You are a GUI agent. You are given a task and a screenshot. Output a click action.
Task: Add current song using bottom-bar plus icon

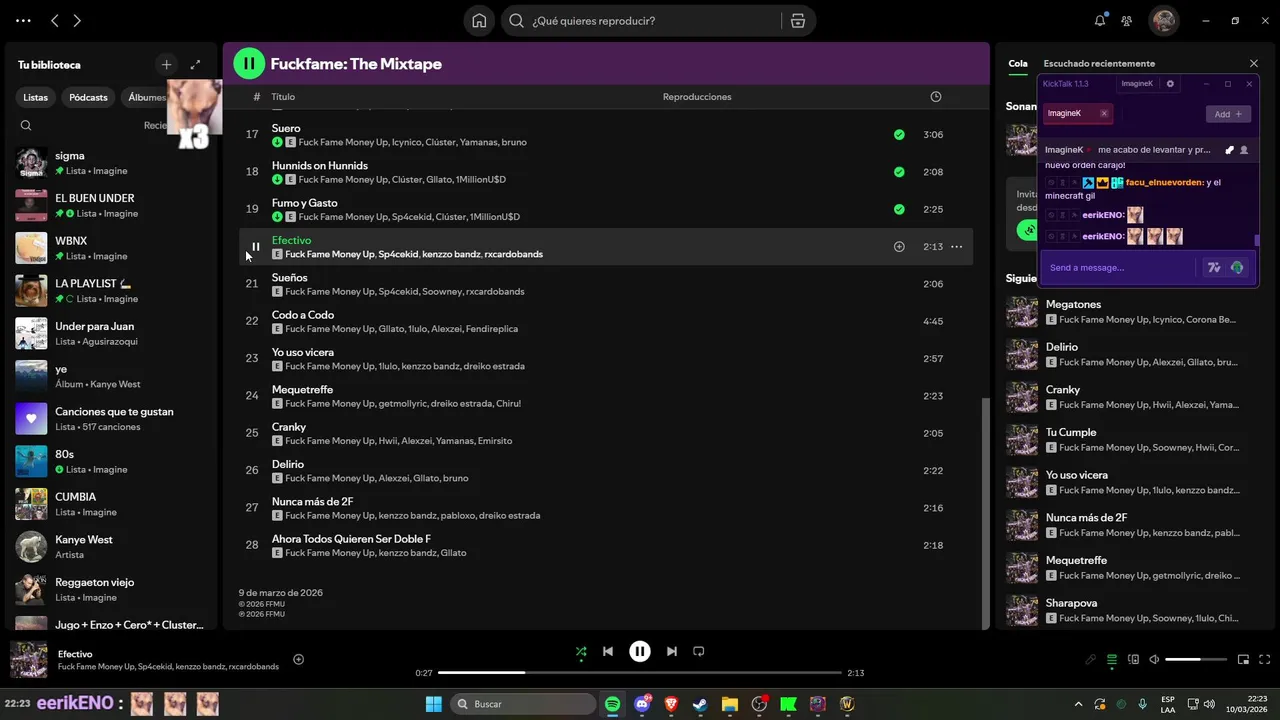pyautogui.click(x=298, y=659)
